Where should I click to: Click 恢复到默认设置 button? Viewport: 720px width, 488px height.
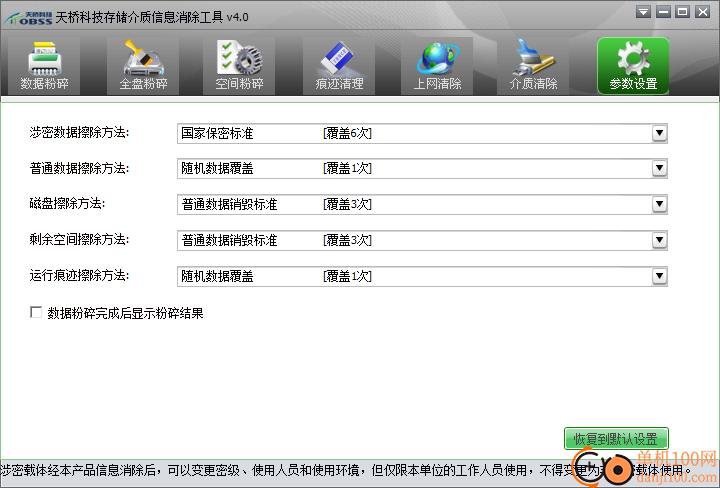616,439
